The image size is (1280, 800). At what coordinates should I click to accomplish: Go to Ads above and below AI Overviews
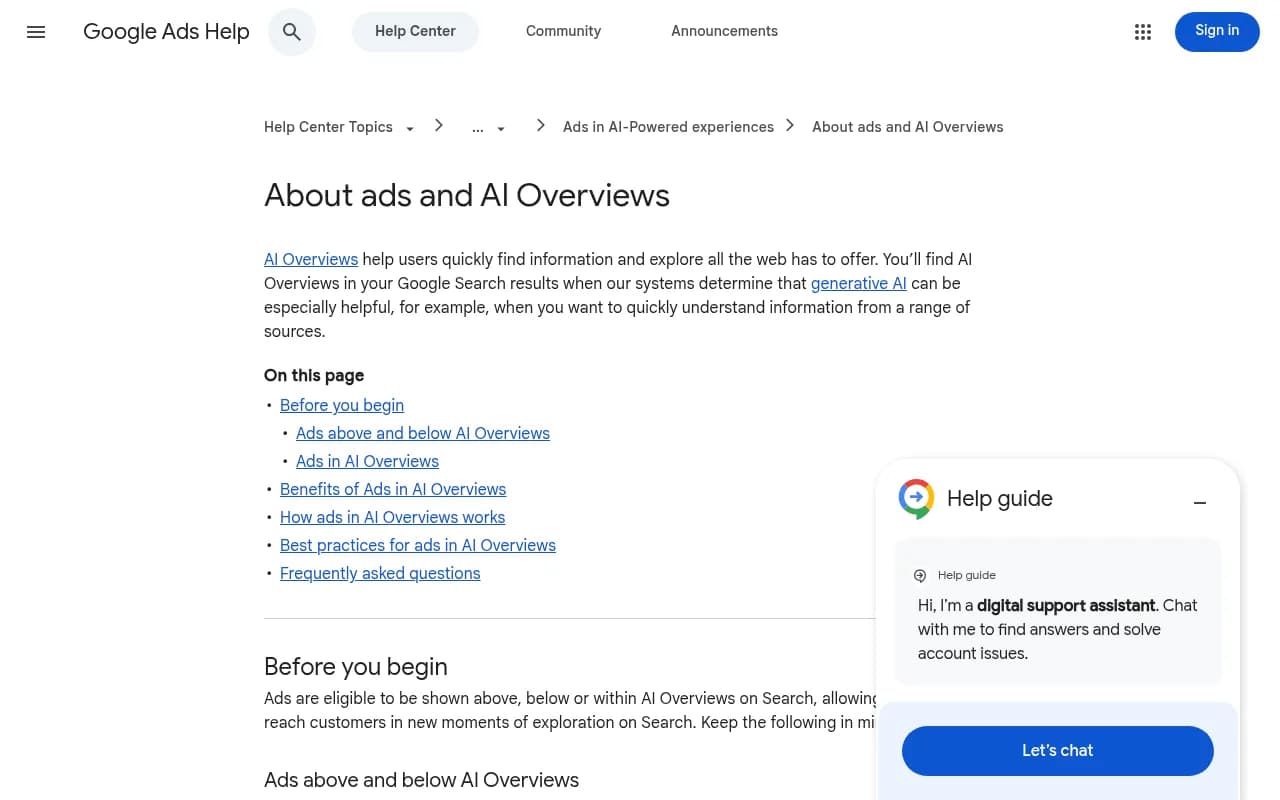coord(423,433)
